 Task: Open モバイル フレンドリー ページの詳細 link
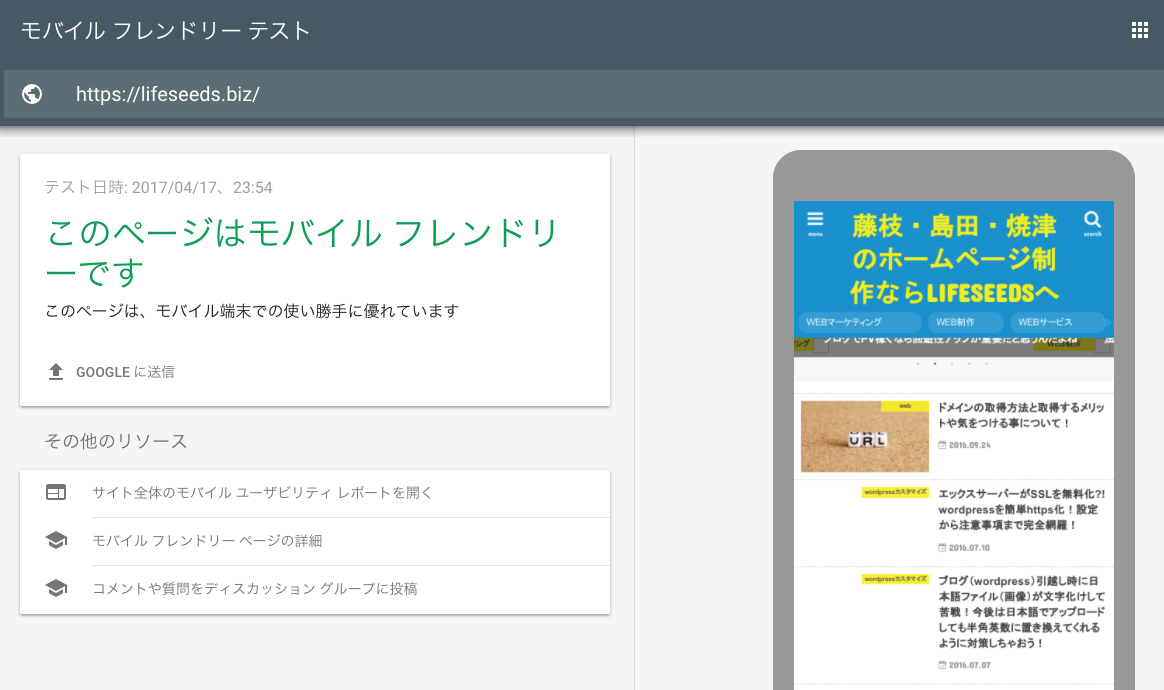[207, 540]
